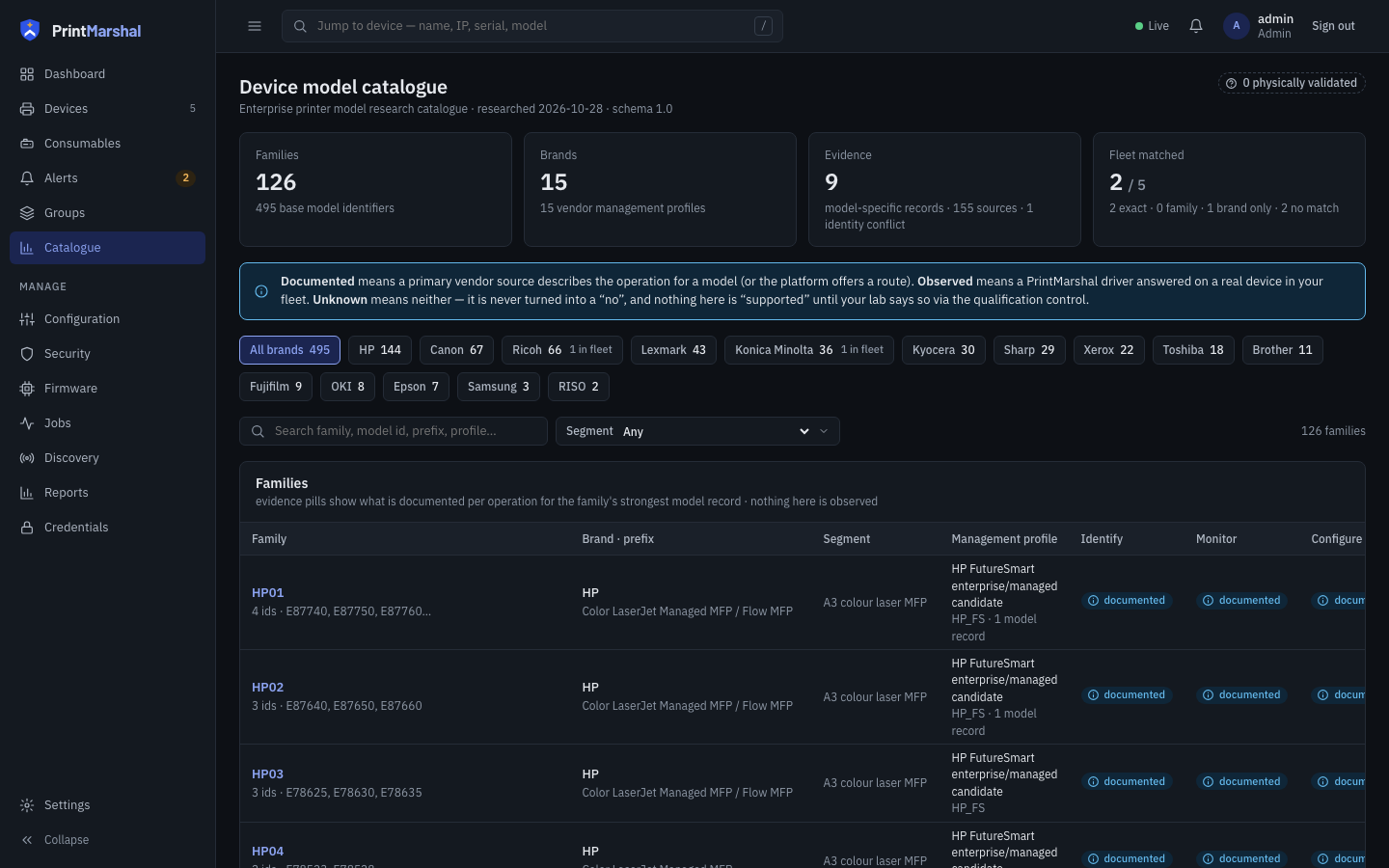
Task: Select the Konica Minolta brand filter
Action: coord(809,350)
